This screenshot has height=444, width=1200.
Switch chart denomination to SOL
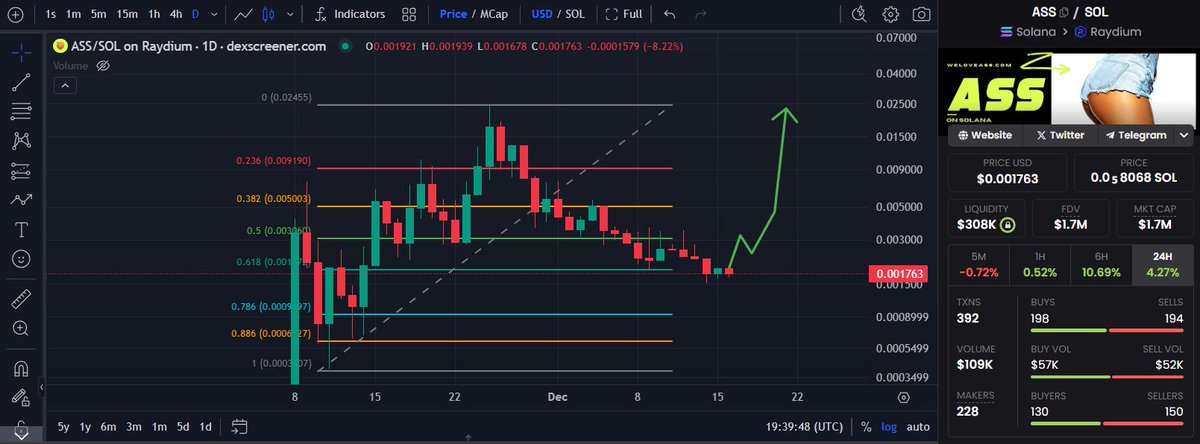(576, 15)
